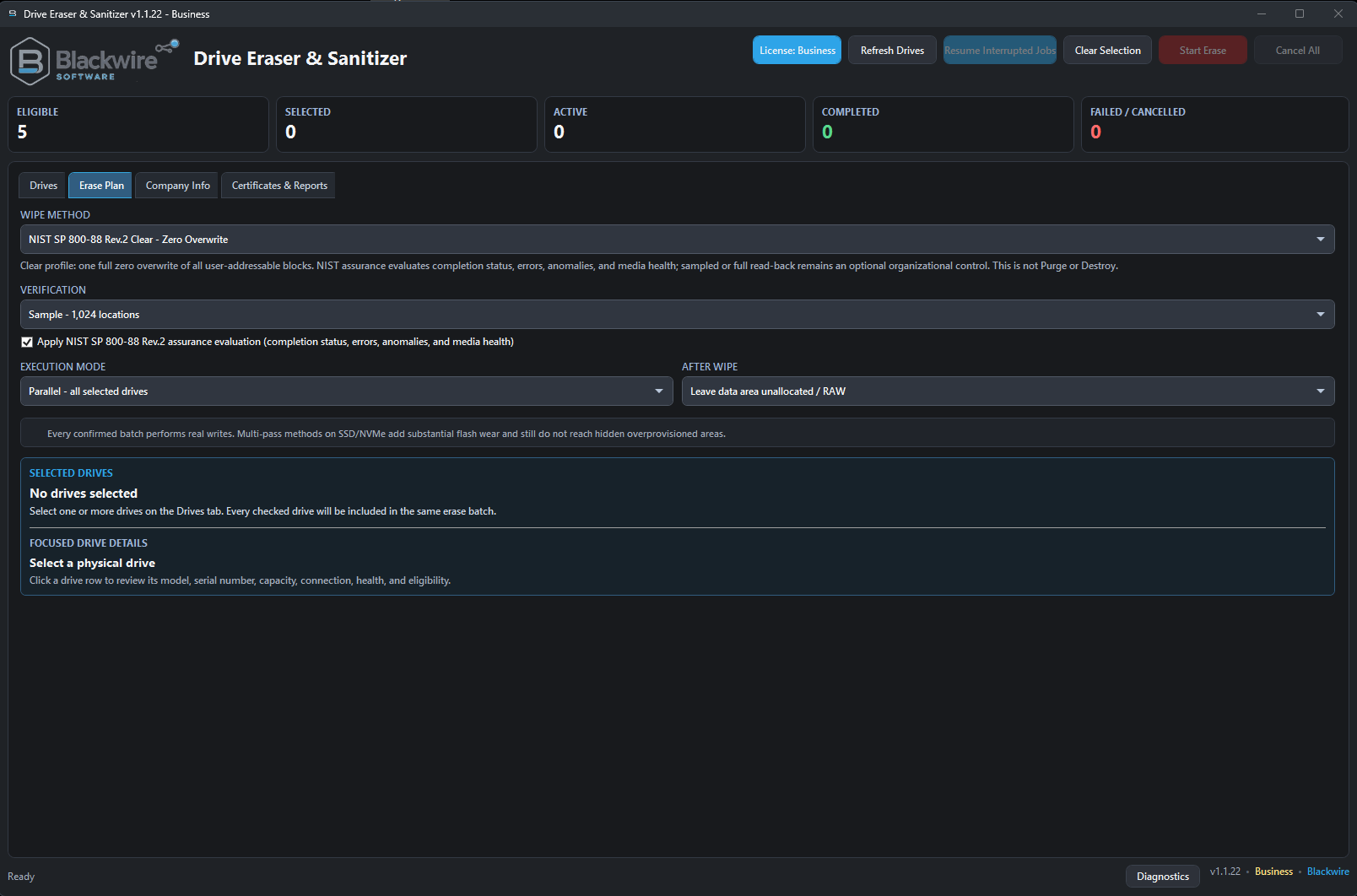Click the Failed / Cancelled count card

pos(1214,125)
